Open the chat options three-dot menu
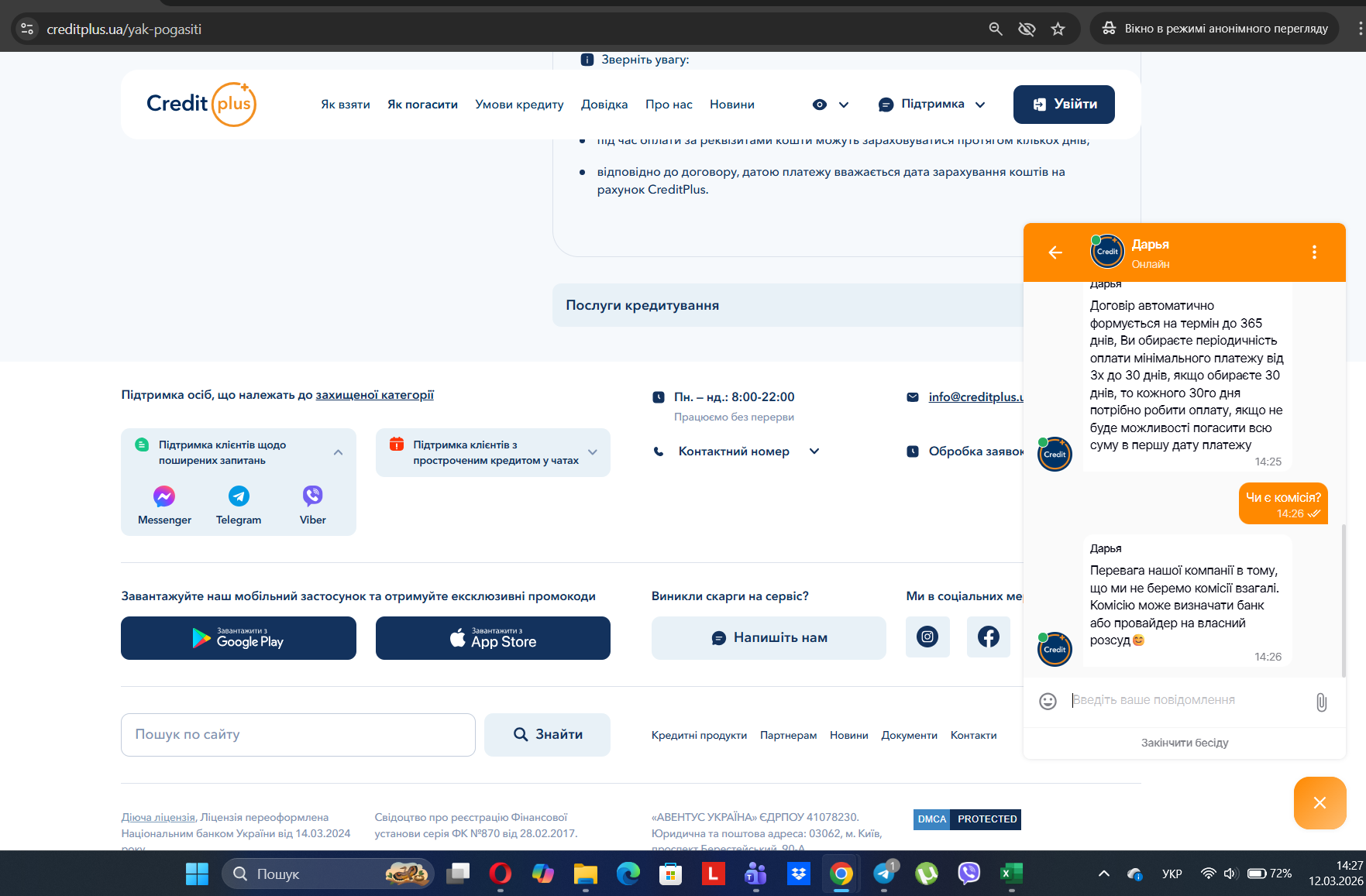The height and width of the screenshot is (896, 1366). 1314,252
